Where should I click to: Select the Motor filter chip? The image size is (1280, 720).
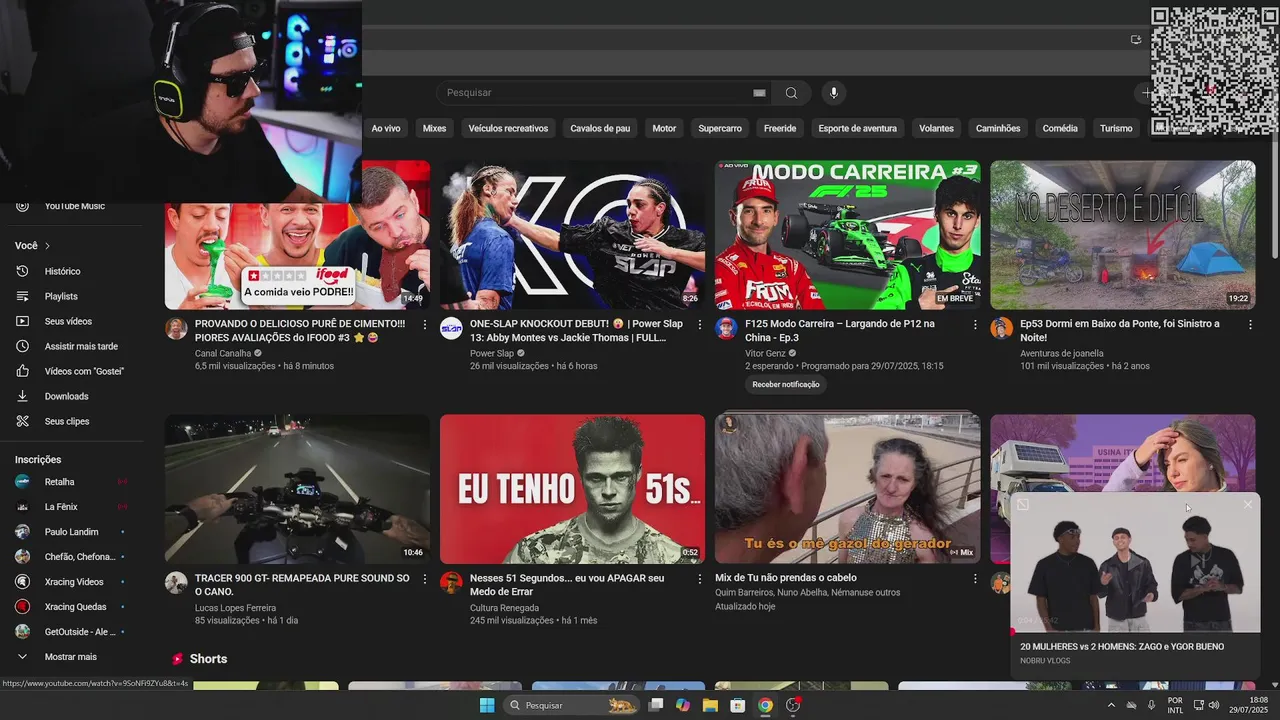point(664,128)
